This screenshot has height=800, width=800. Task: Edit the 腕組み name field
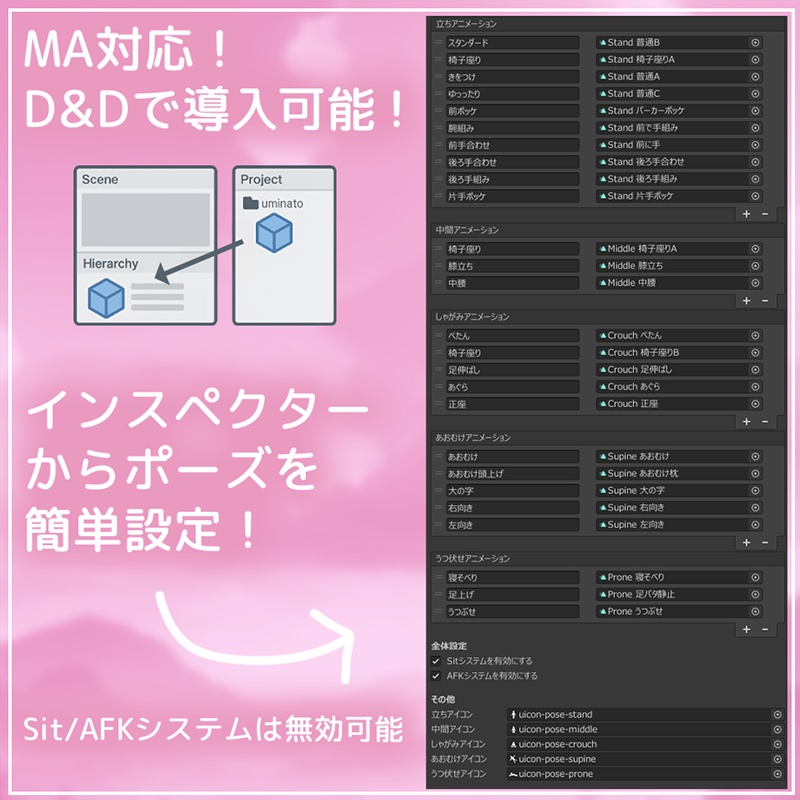coord(513,128)
